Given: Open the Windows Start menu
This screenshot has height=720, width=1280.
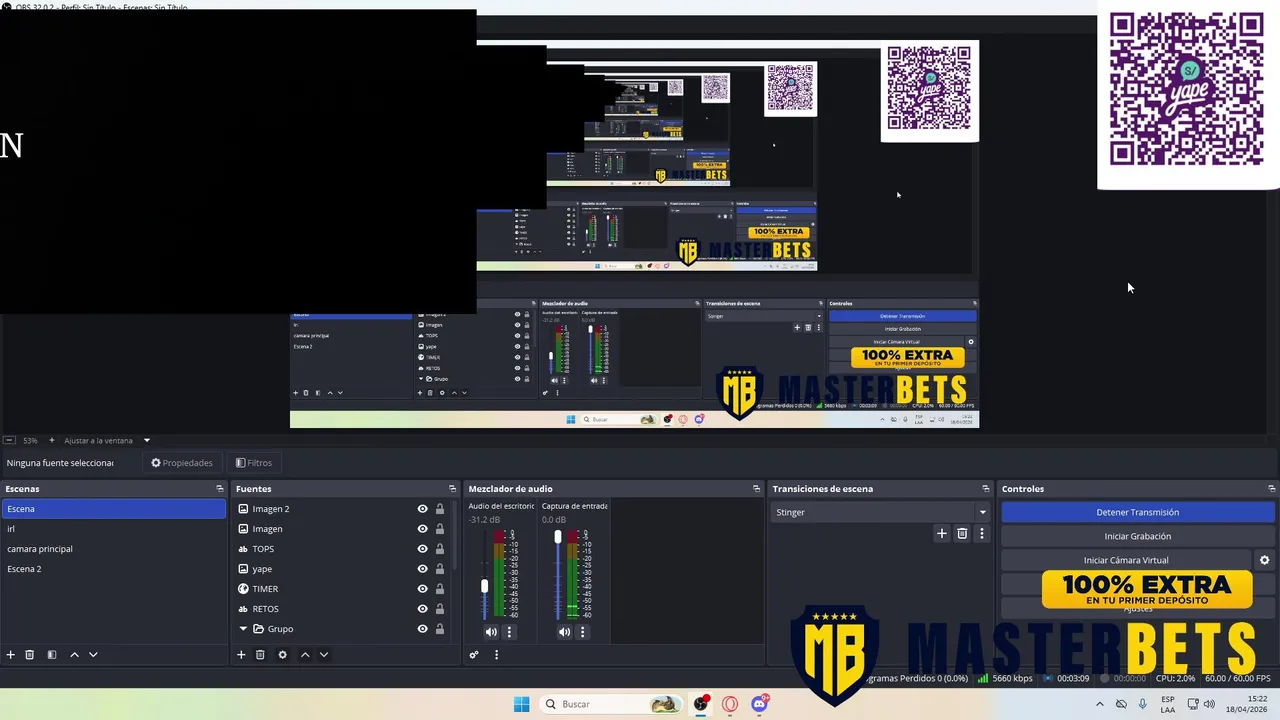Looking at the screenshot, I should coord(521,704).
